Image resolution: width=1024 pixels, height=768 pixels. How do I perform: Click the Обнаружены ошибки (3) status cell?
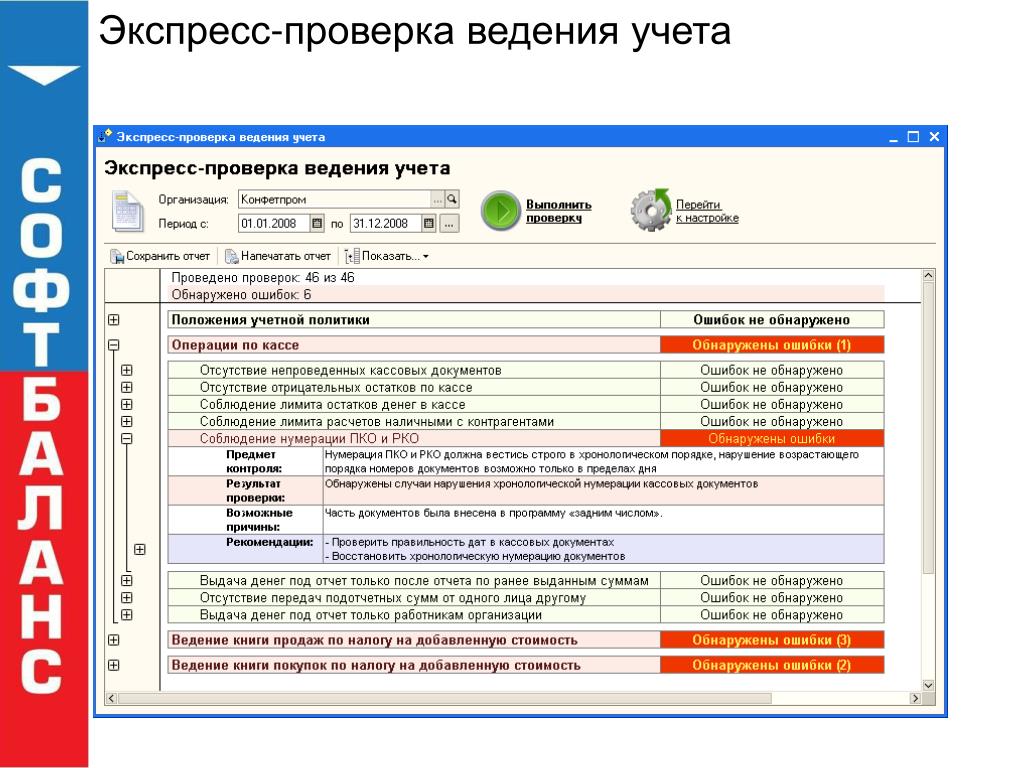point(772,640)
